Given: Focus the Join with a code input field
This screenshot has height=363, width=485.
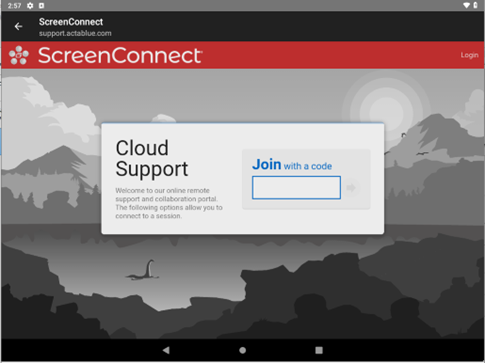Looking at the screenshot, I should tap(296, 188).
